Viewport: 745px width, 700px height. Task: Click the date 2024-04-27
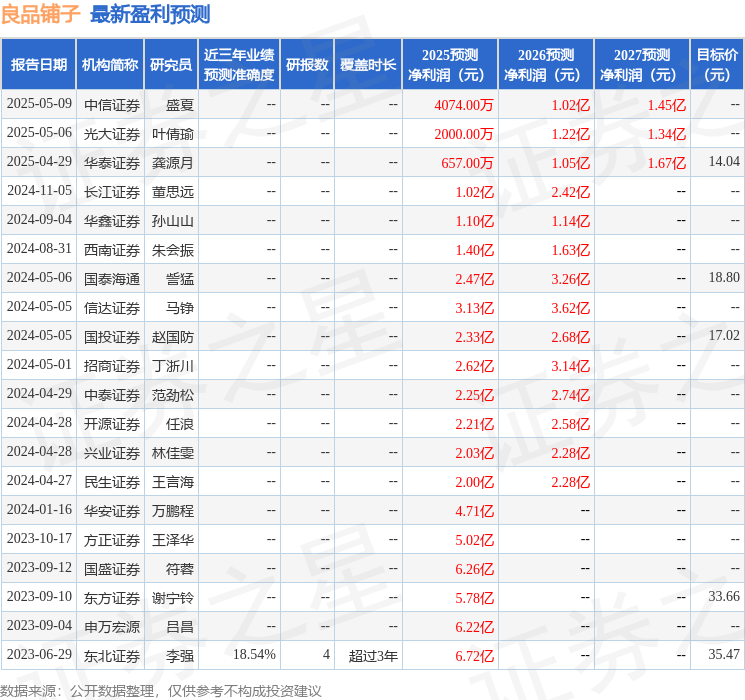[x=39, y=480]
